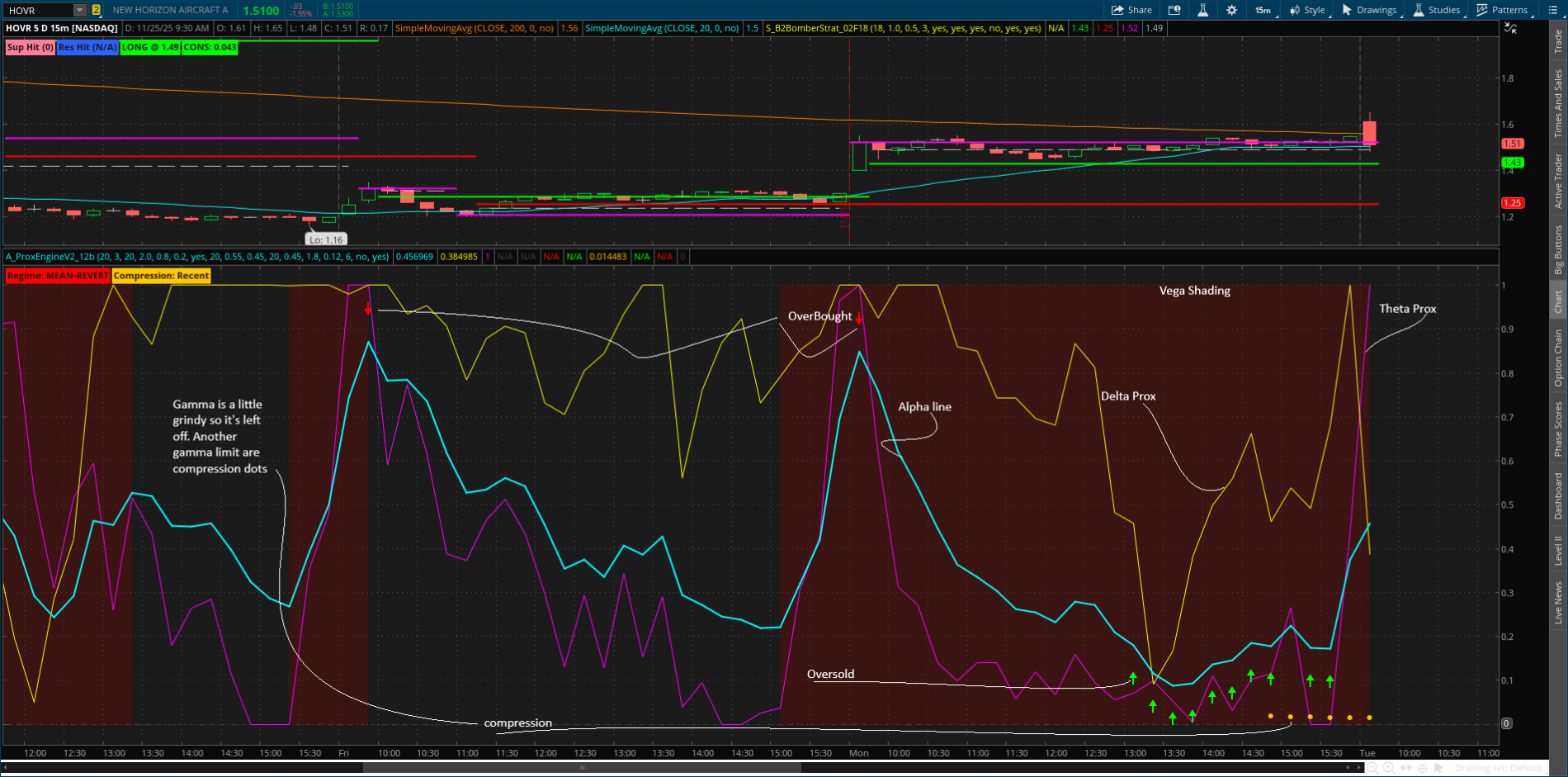Click the zoom in magnifier icon
1568x777 pixels.
(1389, 768)
